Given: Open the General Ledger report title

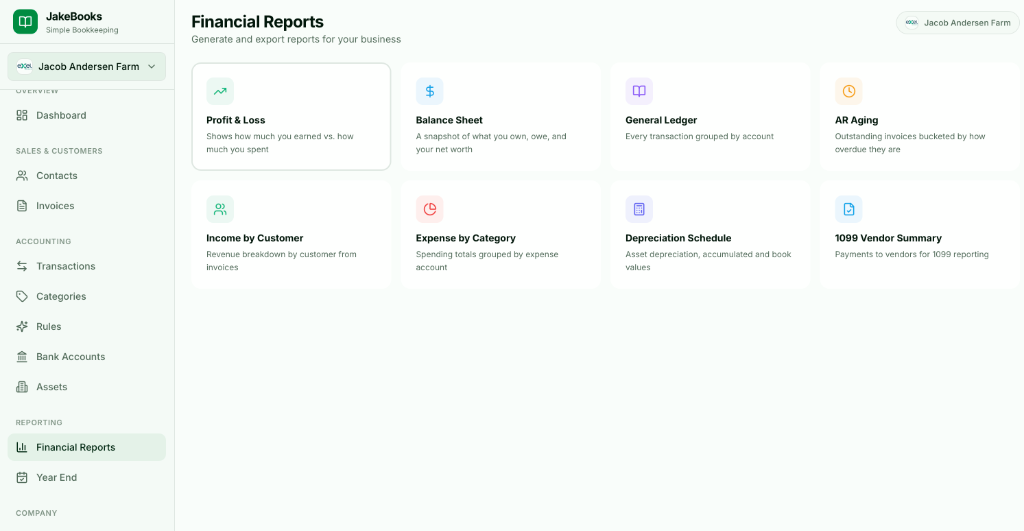Looking at the screenshot, I should 661,120.
